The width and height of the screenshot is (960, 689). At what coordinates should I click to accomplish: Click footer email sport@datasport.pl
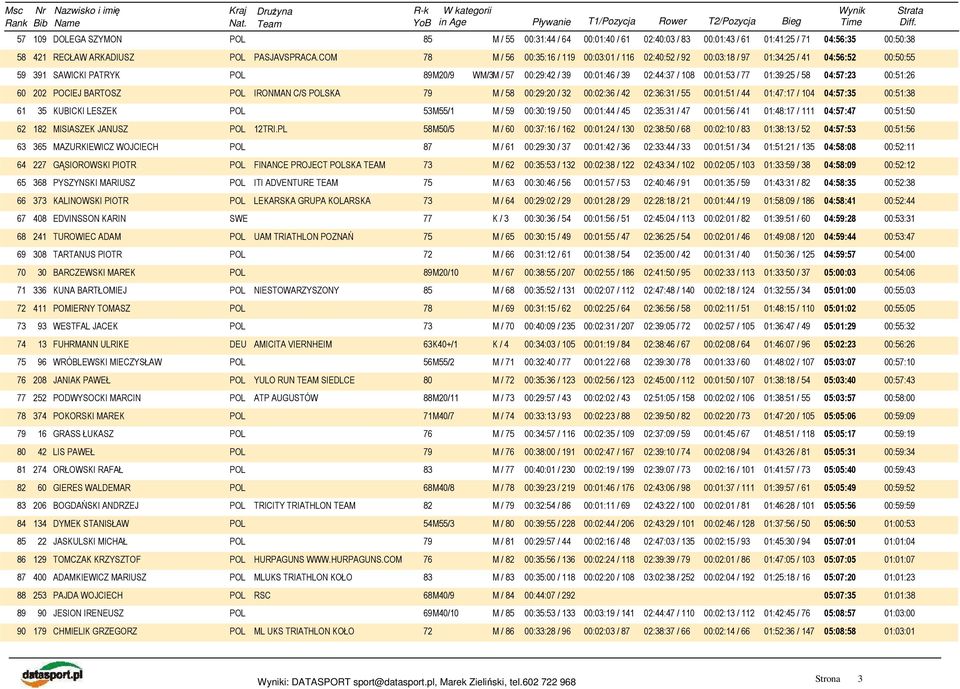[394, 682]
